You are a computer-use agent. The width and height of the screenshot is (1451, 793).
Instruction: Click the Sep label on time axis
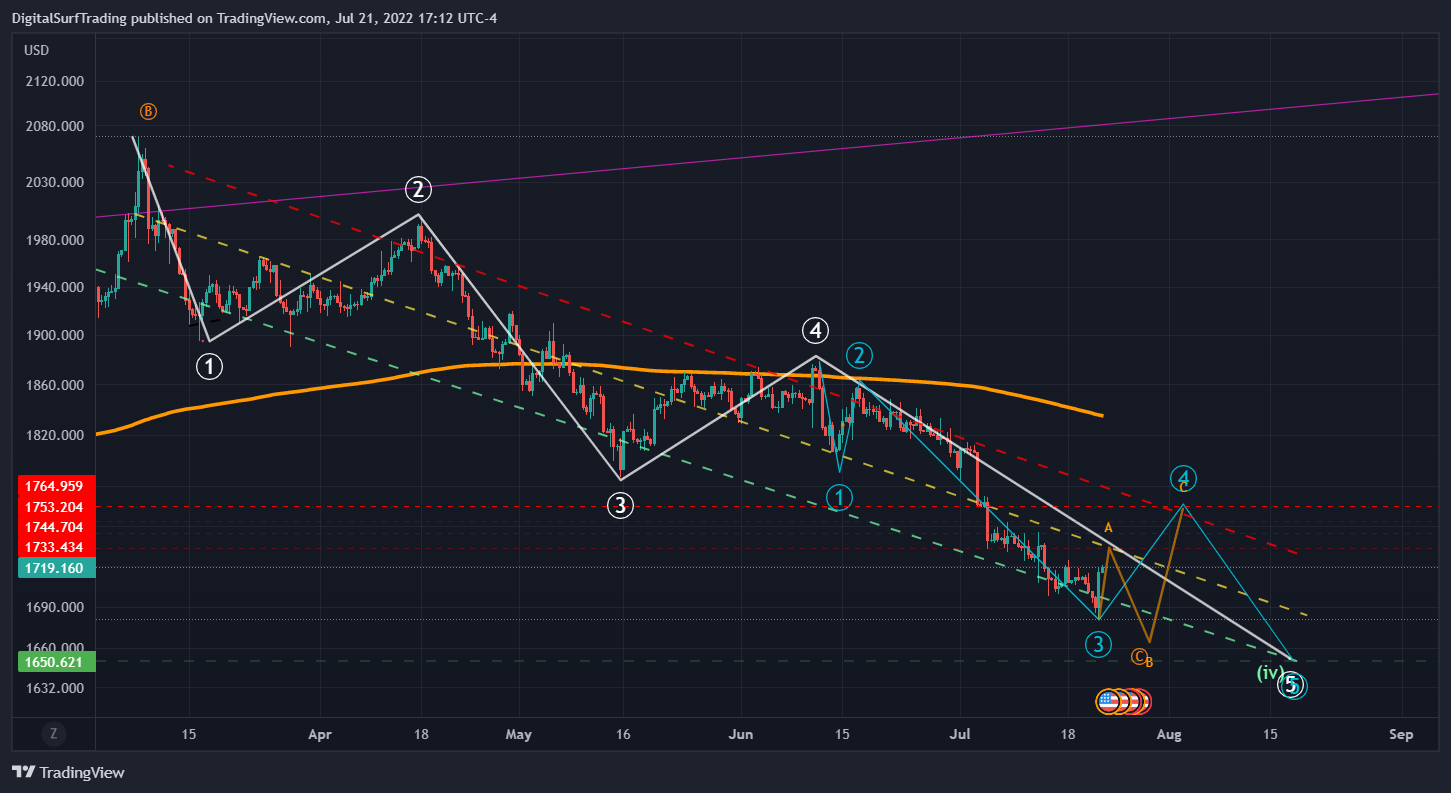coord(1401,734)
